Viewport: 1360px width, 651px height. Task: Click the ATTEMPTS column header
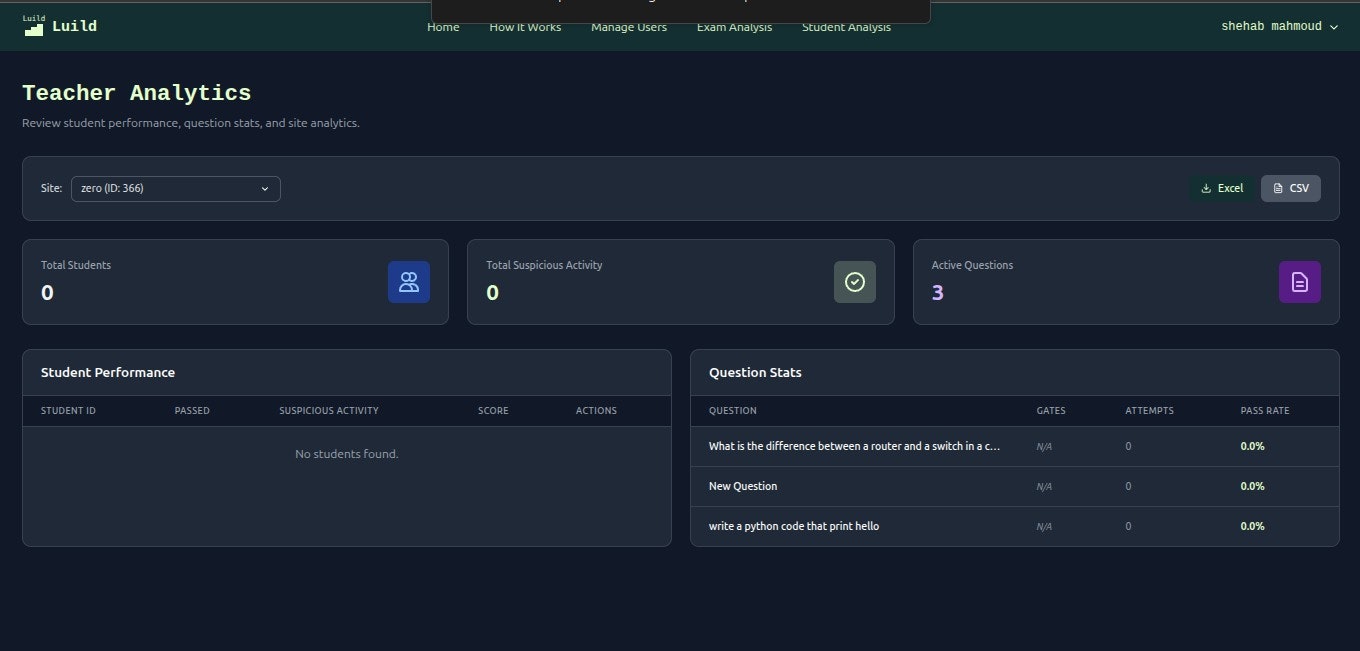[x=1149, y=411]
